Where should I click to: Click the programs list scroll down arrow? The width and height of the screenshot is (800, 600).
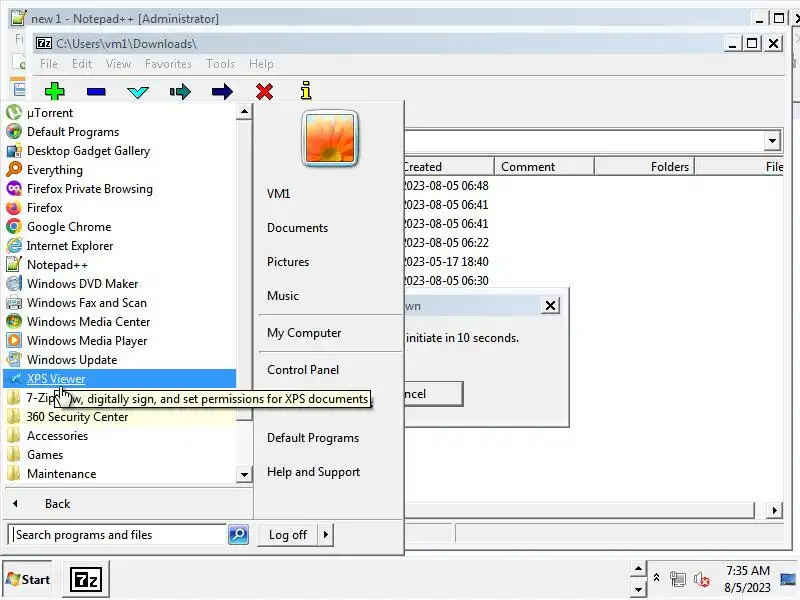(x=244, y=474)
